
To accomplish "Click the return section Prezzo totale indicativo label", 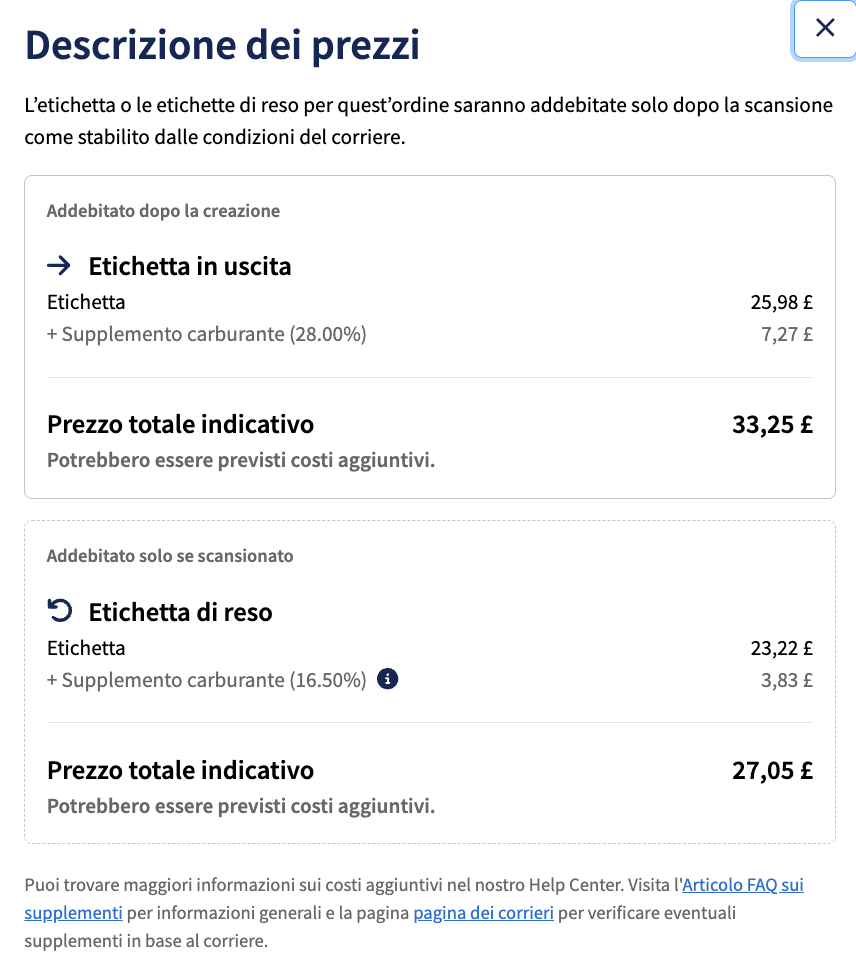I will [x=181, y=770].
